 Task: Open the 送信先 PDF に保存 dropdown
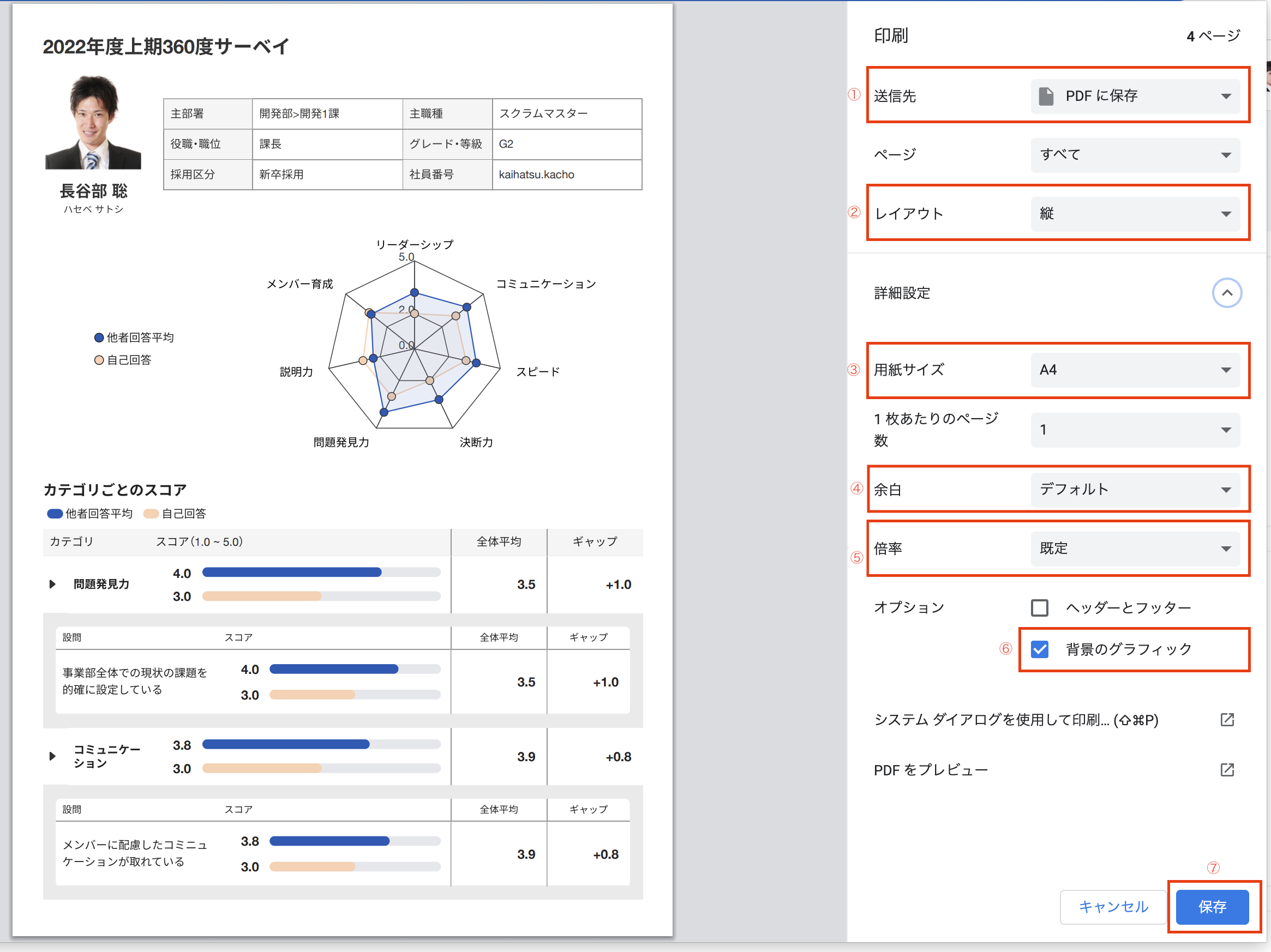pyautogui.click(x=1134, y=96)
